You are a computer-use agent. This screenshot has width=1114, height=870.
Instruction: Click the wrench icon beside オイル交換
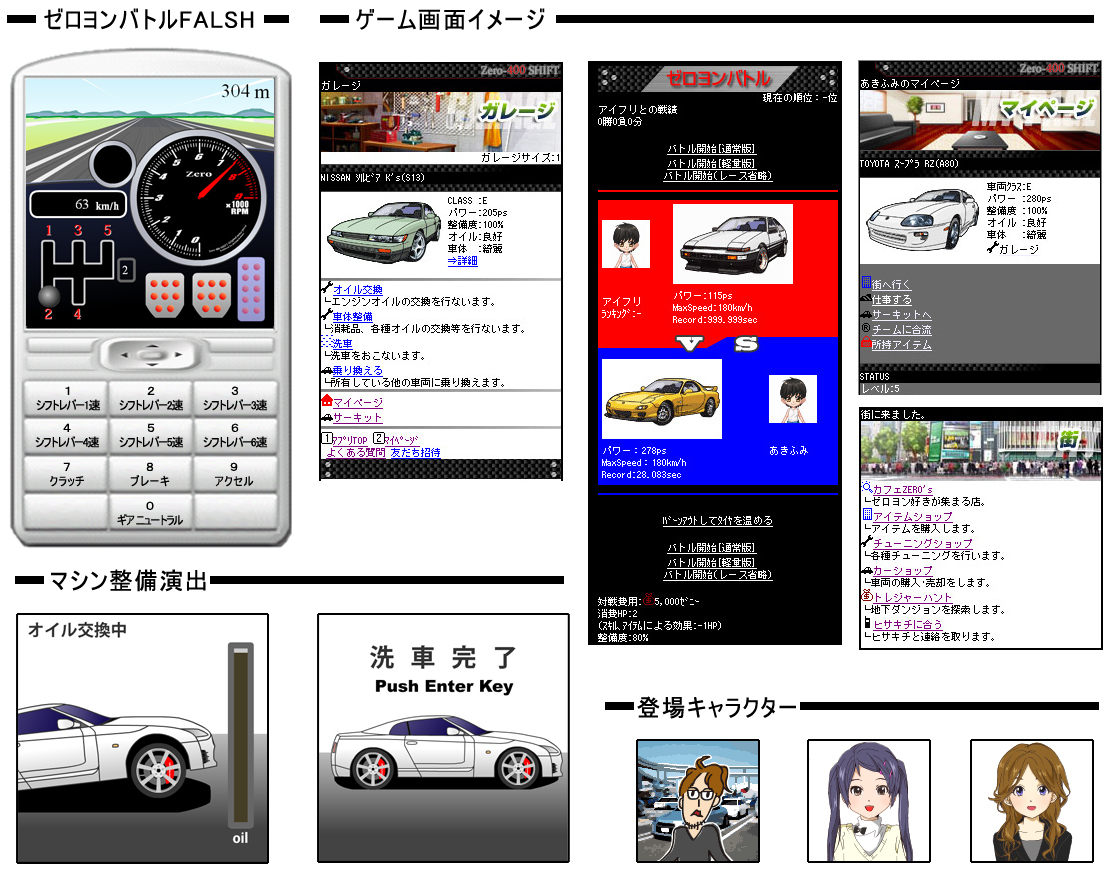326,288
